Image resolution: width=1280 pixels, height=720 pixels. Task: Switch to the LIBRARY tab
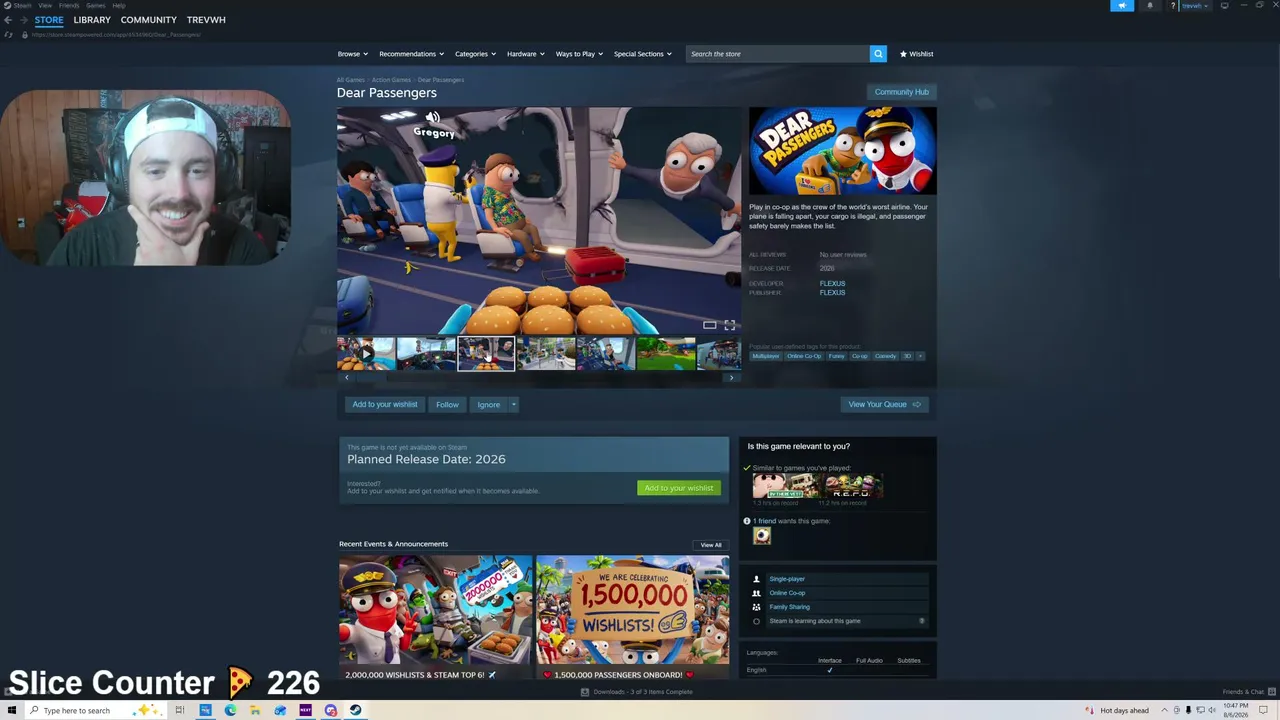92,20
